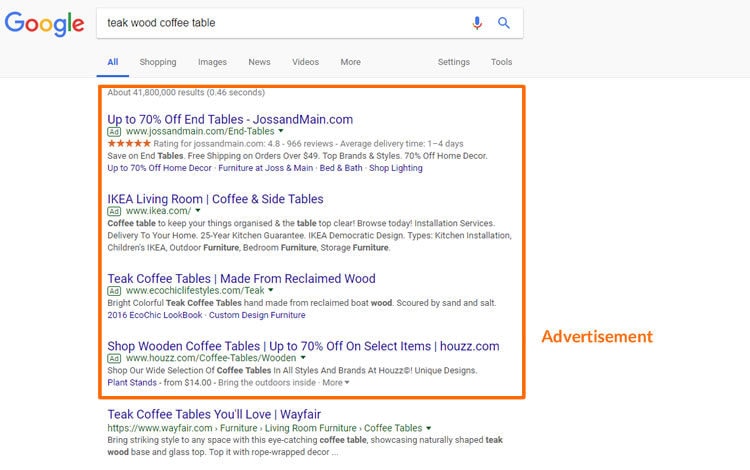Click Furniture at Joss & Main sitelink
The image size is (750, 470).
(x=265, y=168)
